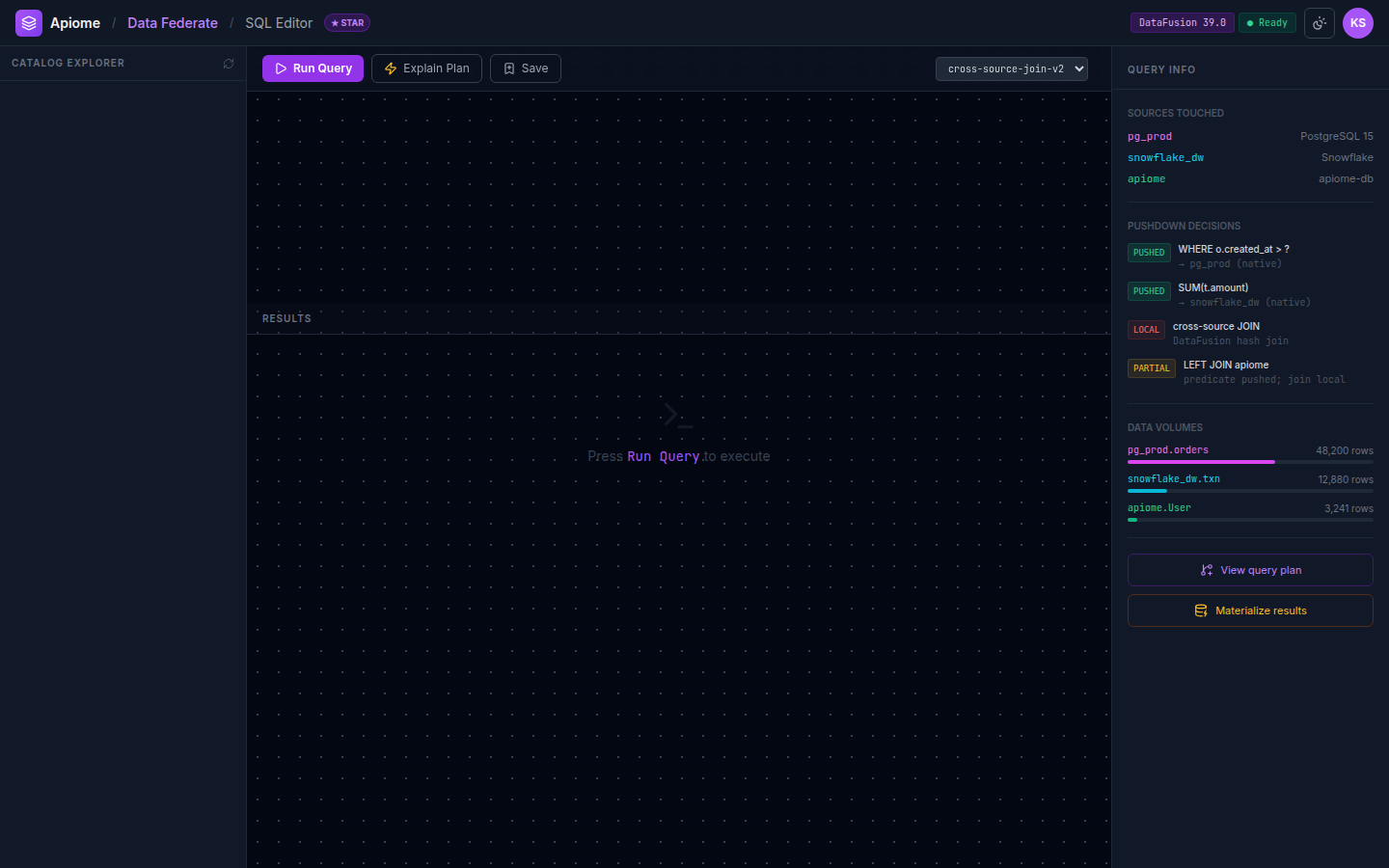Click the 12,880 rows value

click(x=1346, y=480)
